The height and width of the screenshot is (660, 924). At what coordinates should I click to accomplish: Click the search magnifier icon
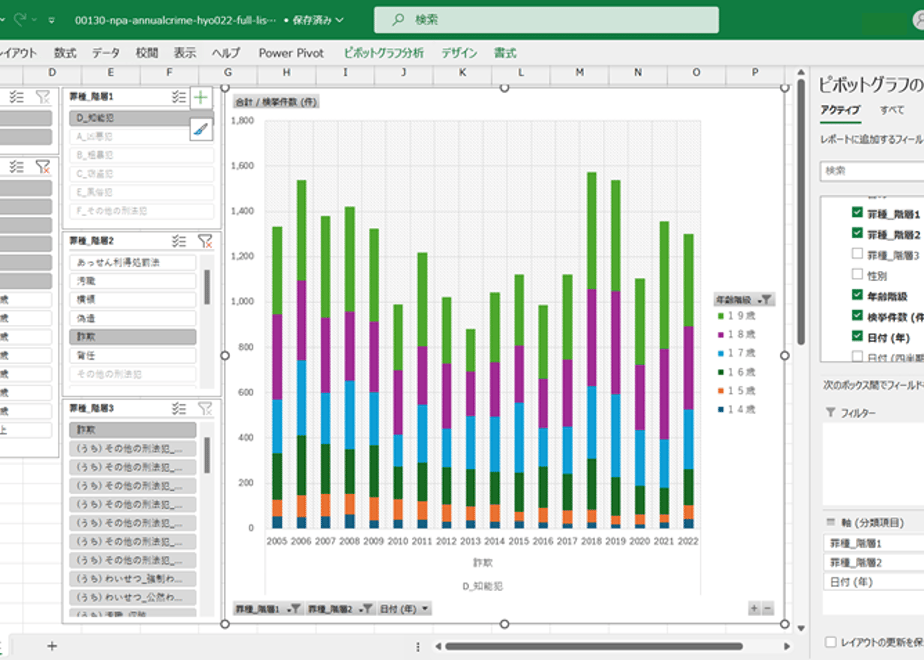[x=398, y=19]
